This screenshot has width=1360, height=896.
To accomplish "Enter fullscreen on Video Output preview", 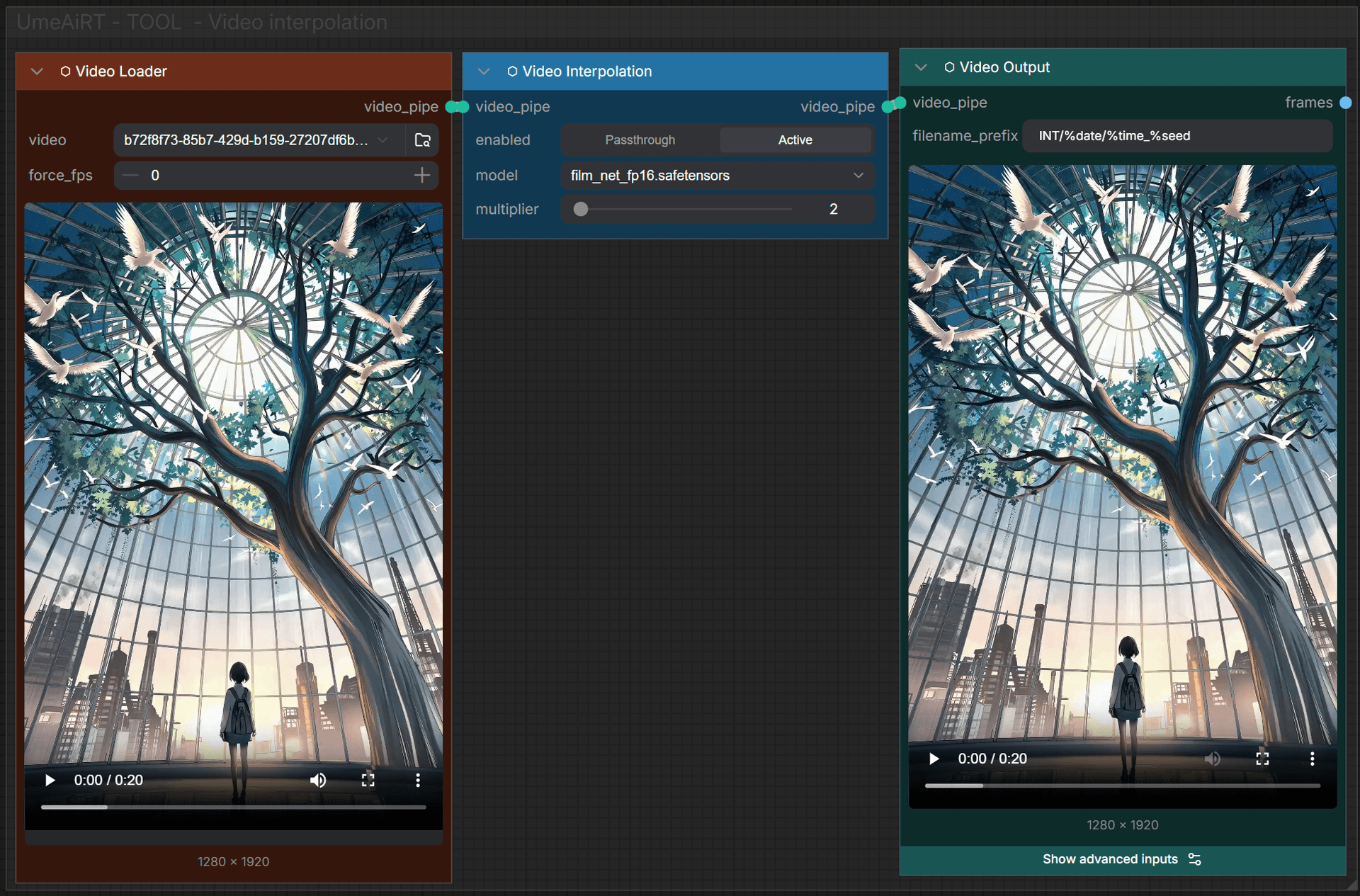I will click(1262, 759).
